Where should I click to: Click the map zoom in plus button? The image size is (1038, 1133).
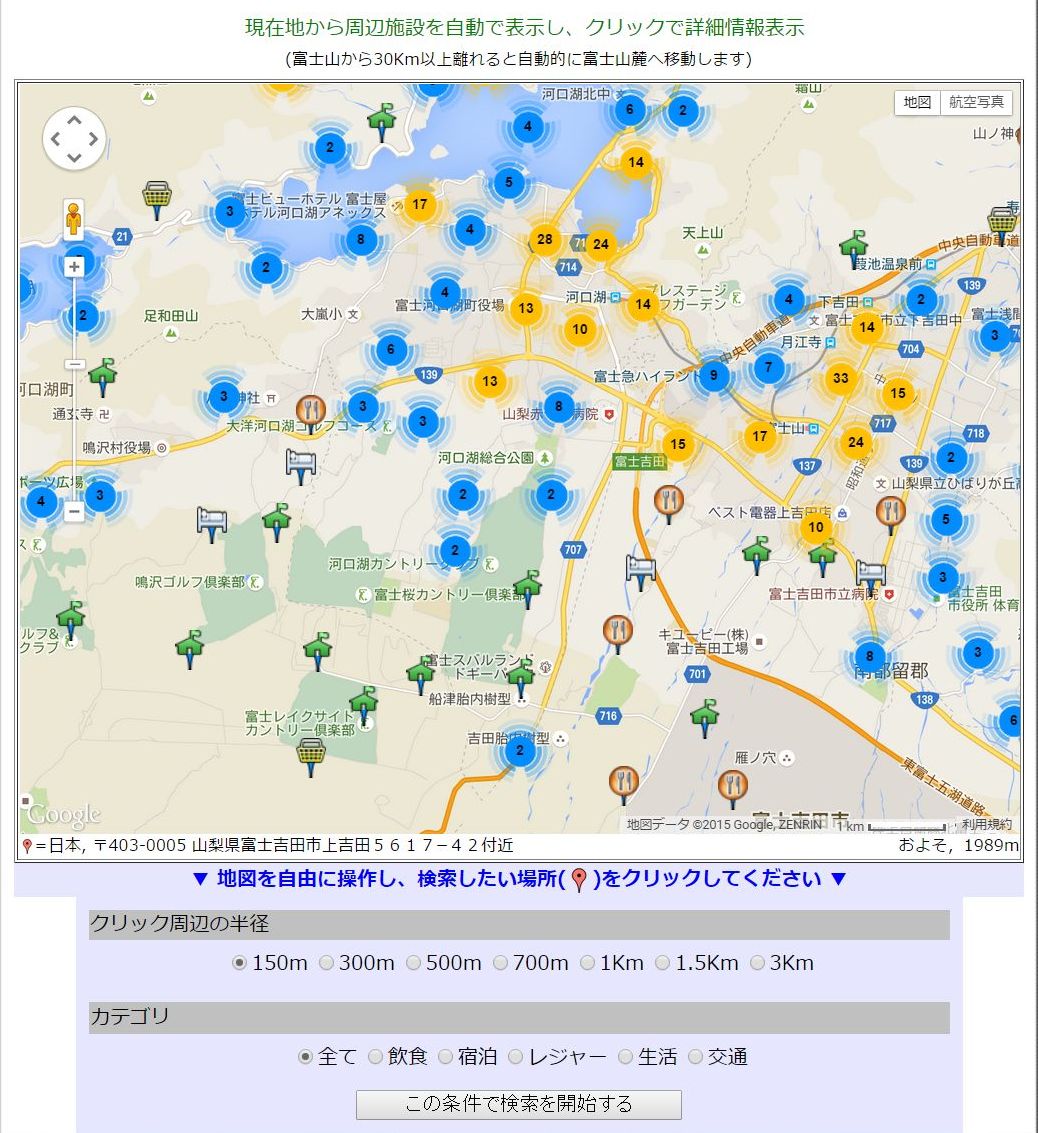click(74, 267)
